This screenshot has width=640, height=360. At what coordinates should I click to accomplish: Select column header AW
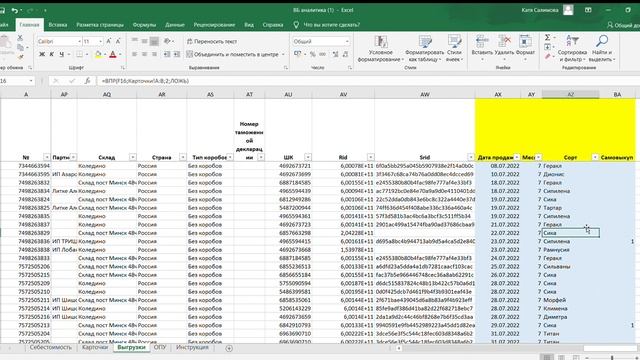(x=425, y=94)
